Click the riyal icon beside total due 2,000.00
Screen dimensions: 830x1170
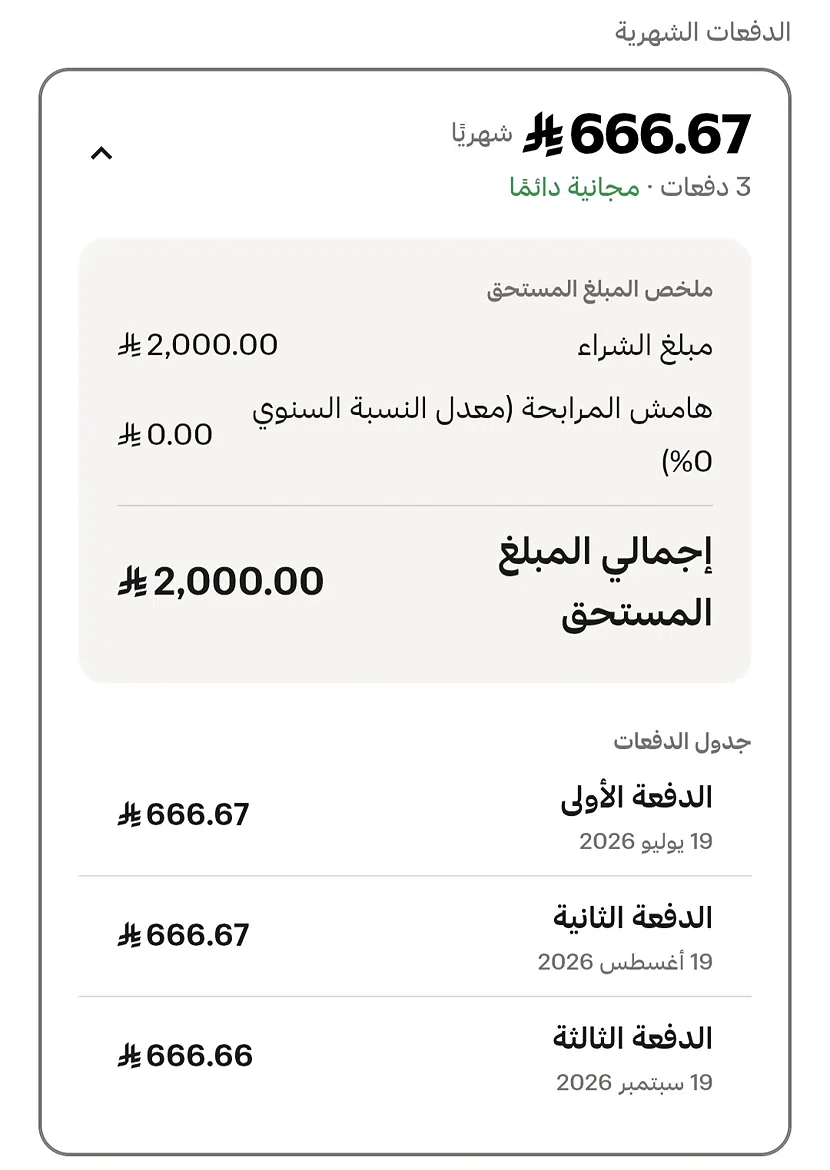click(133, 581)
